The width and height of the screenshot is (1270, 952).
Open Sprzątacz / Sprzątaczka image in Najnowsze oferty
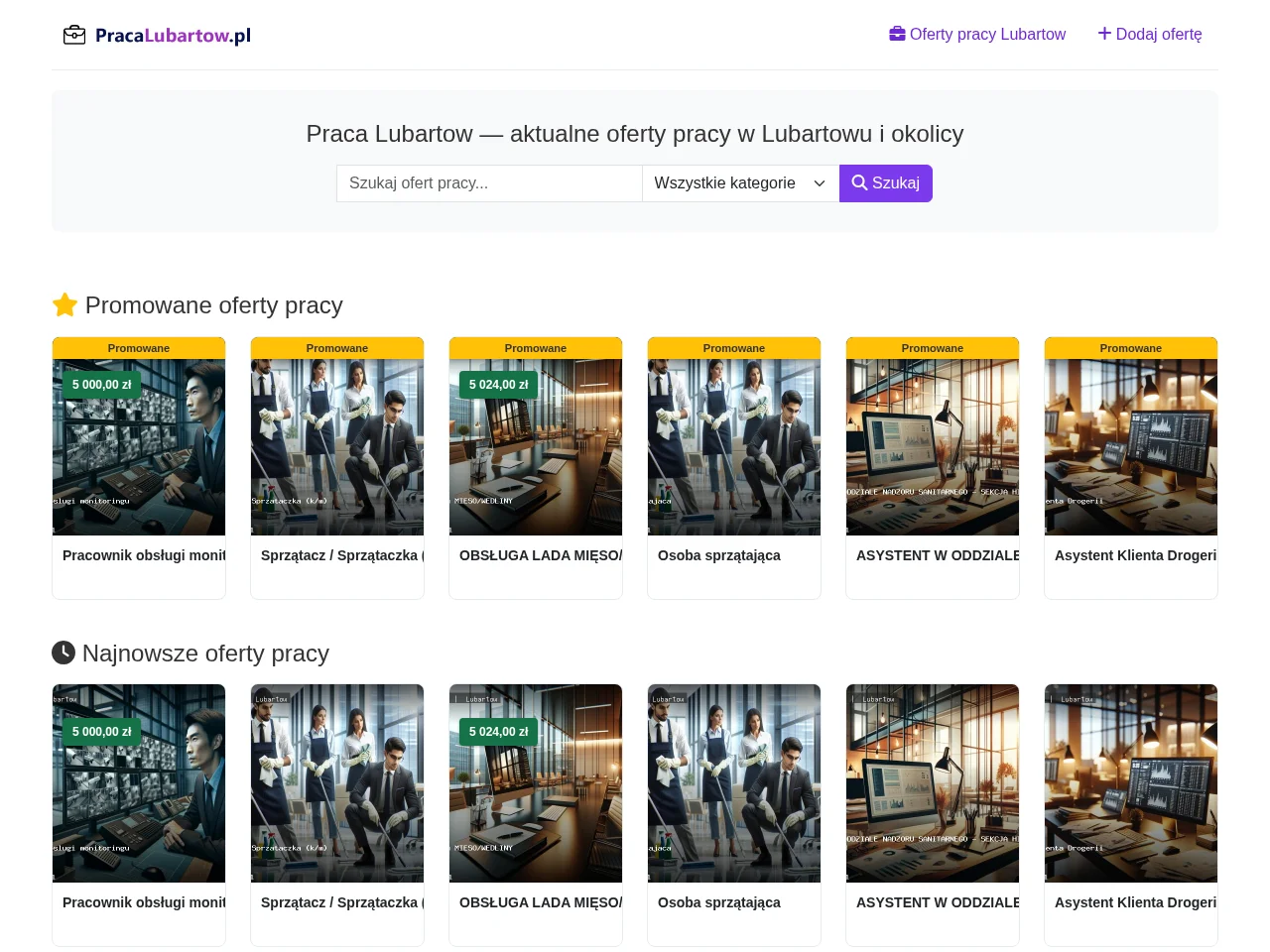(x=337, y=783)
